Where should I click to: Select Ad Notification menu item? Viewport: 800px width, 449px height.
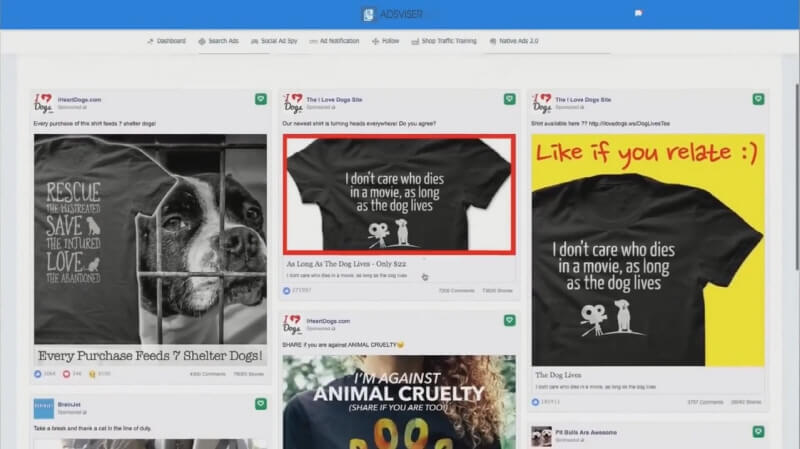coord(334,41)
